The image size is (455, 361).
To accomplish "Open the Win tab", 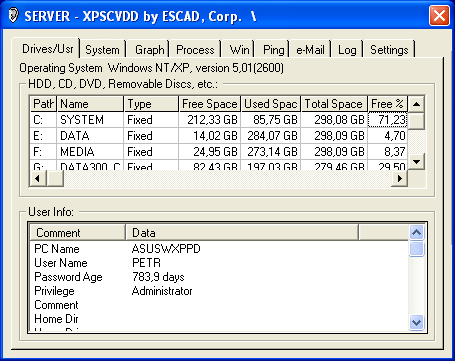I will click(239, 50).
